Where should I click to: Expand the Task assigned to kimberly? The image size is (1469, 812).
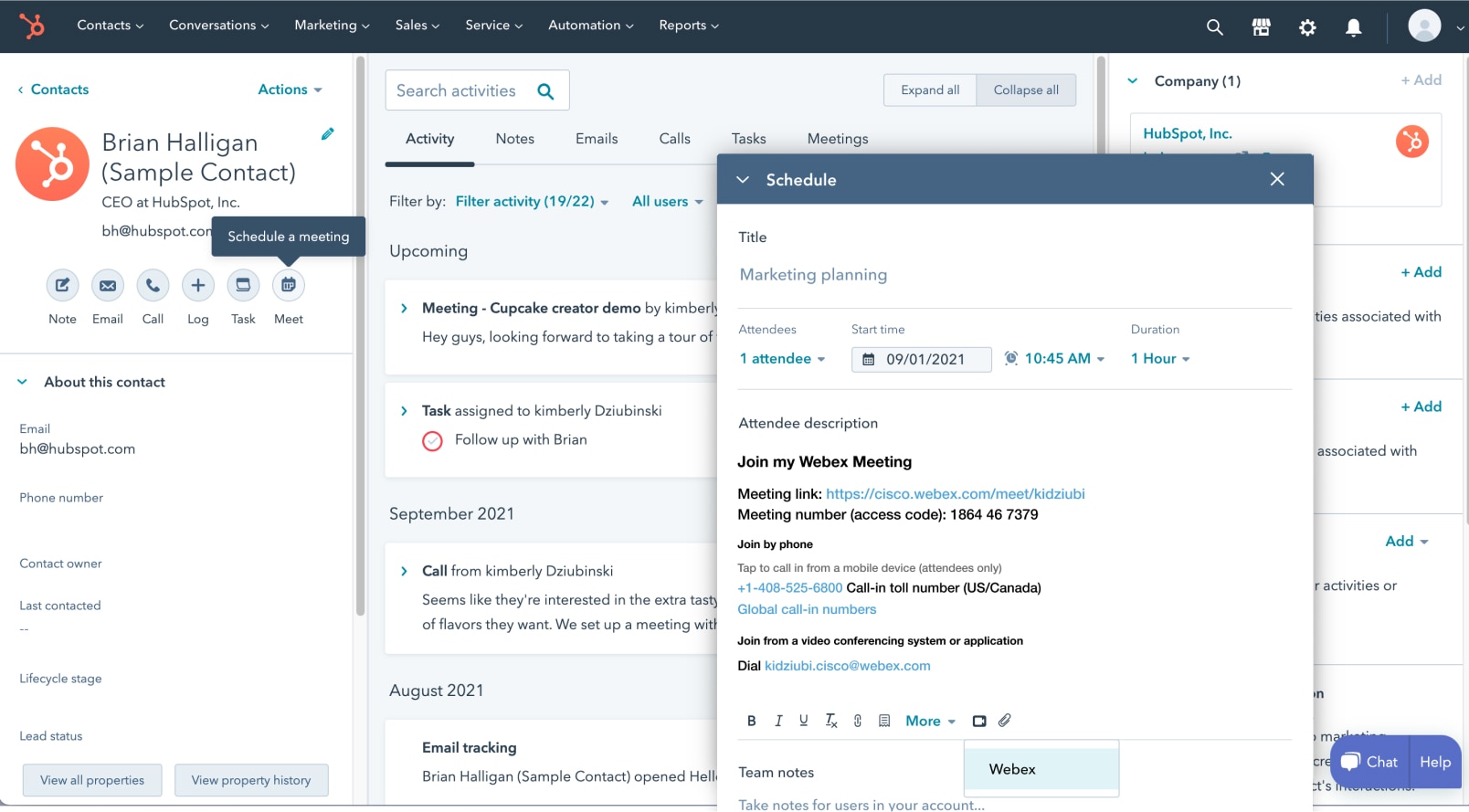[x=404, y=411]
